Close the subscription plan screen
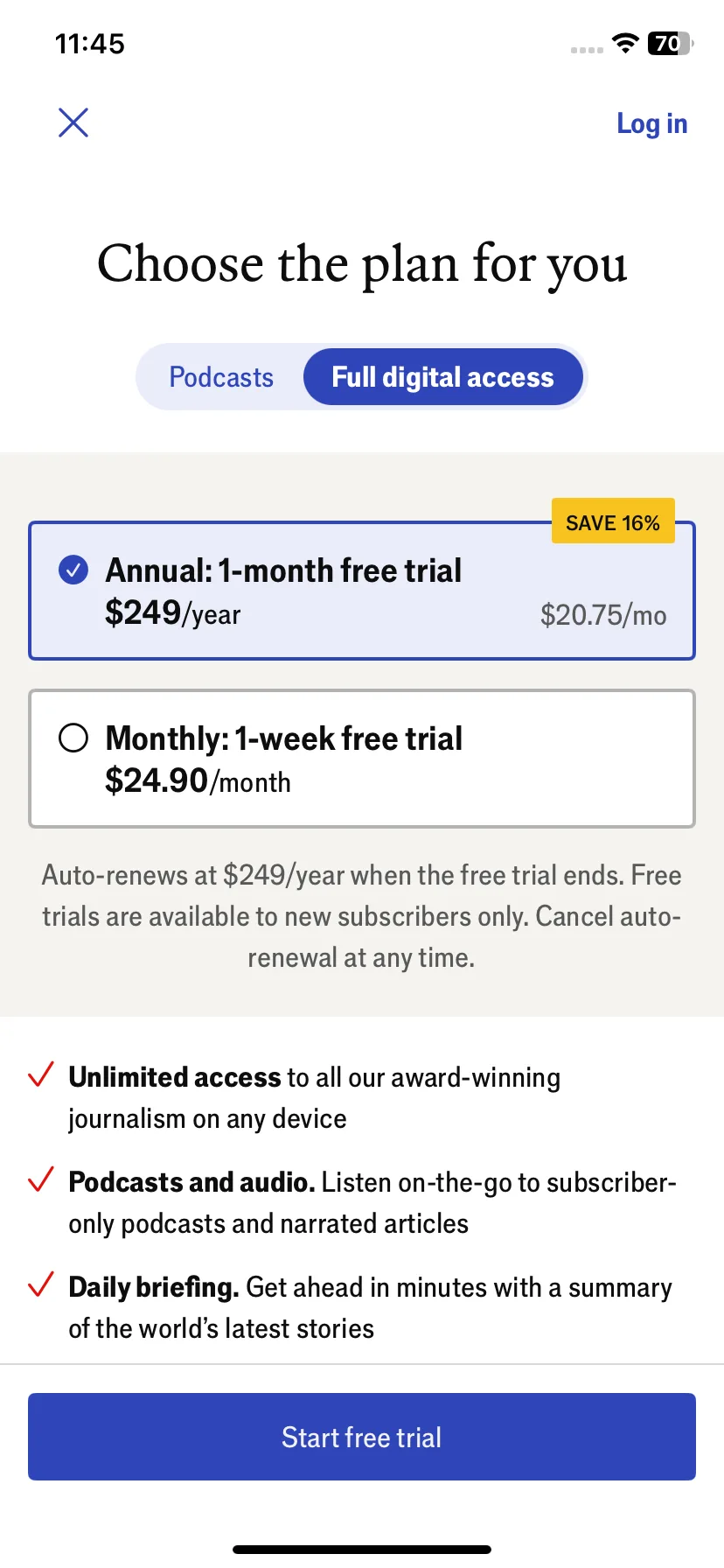 73,122
